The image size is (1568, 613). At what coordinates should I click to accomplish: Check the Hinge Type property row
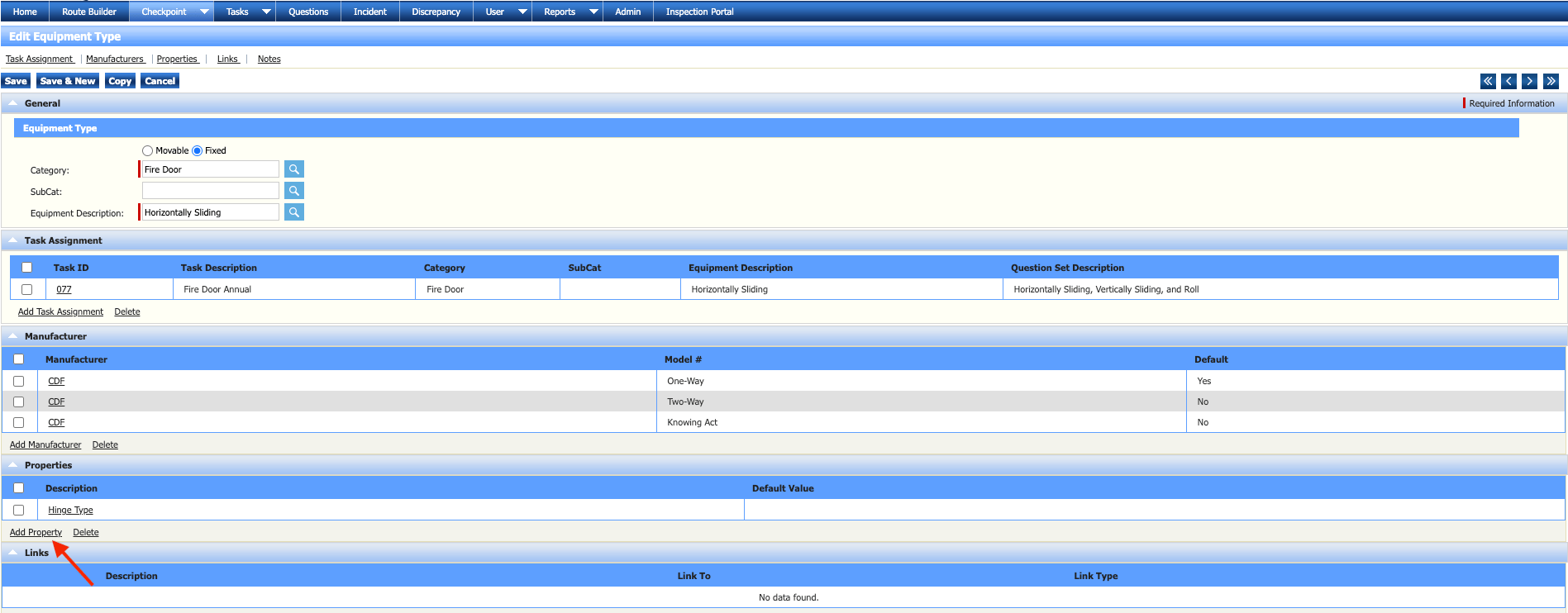[x=19, y=510]
